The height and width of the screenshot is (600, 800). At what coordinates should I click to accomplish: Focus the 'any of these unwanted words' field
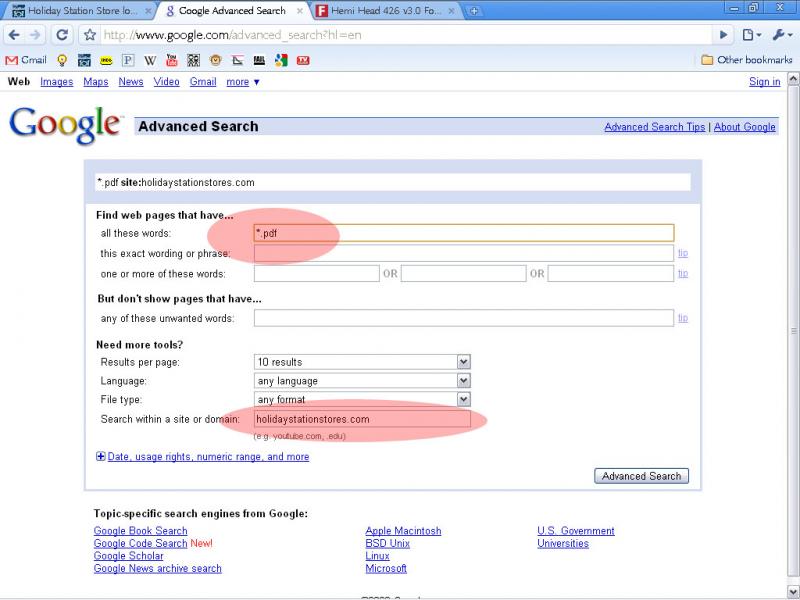pyautogui.click(x=464, y=318)
